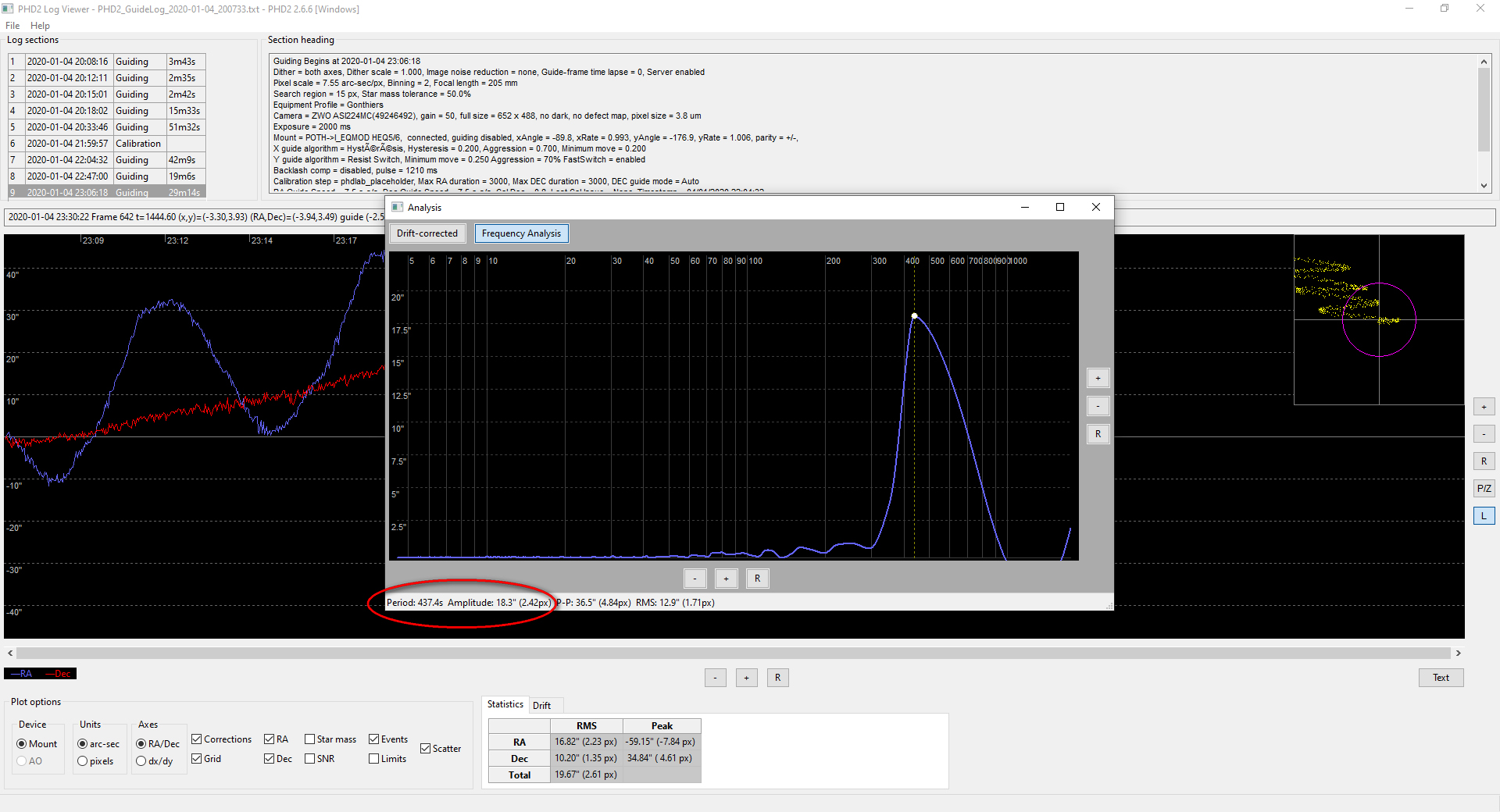This screenshot has height=812, width=1500.
Task: Select Drift-corrected view in Analysis window
Action: pos(427,233)
